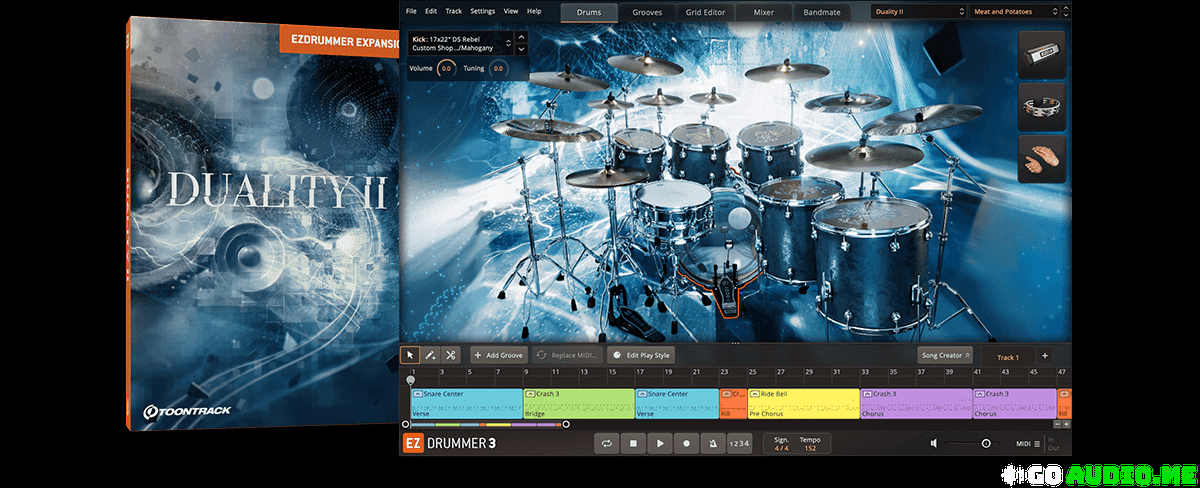Open power hand icon on Ride Bell block
This screenshot has height=488, width=1200.
[x=755, y=394]
